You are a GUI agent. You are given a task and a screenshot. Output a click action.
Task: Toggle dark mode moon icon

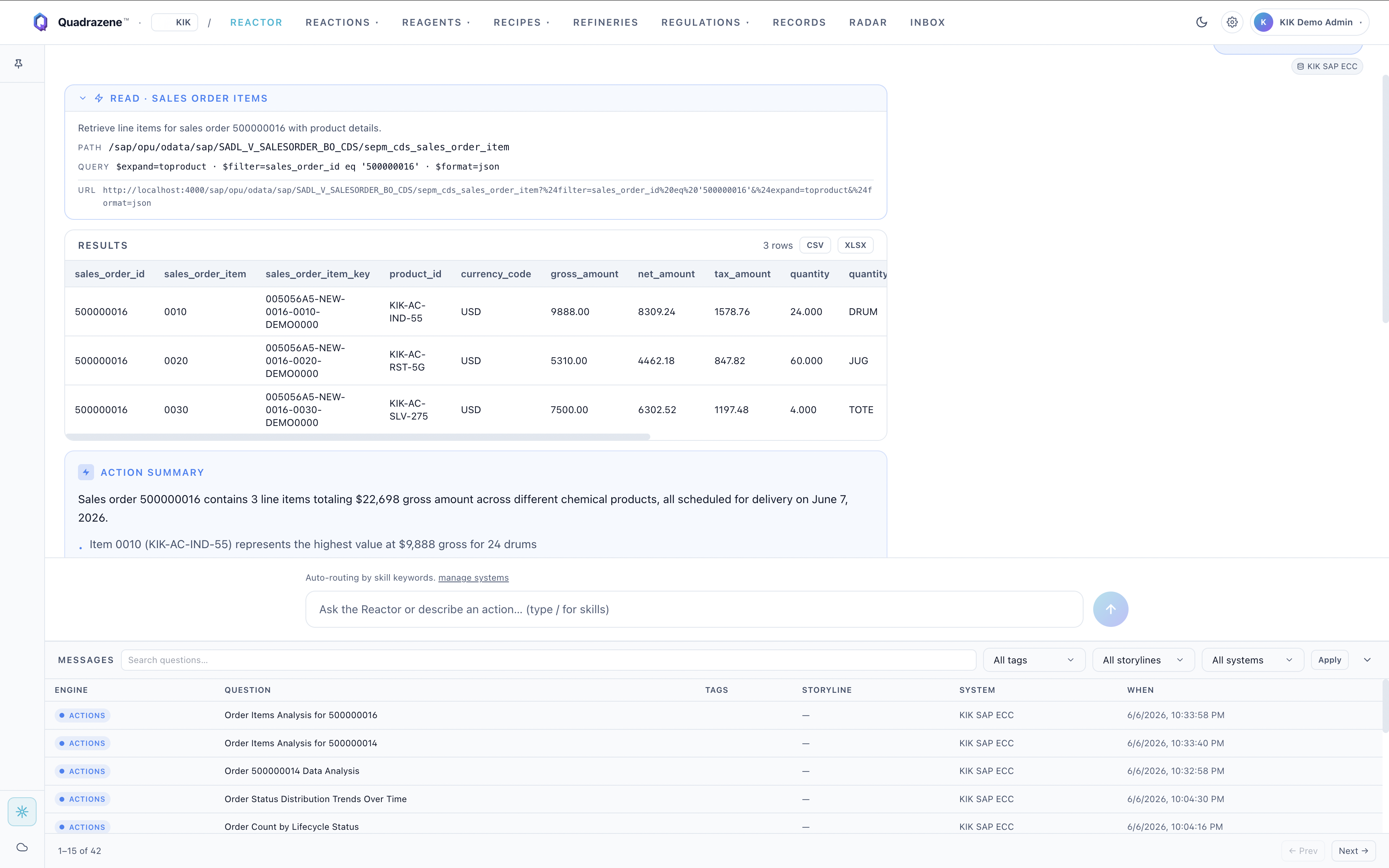pyautogui.click(x=1201, y=23)
